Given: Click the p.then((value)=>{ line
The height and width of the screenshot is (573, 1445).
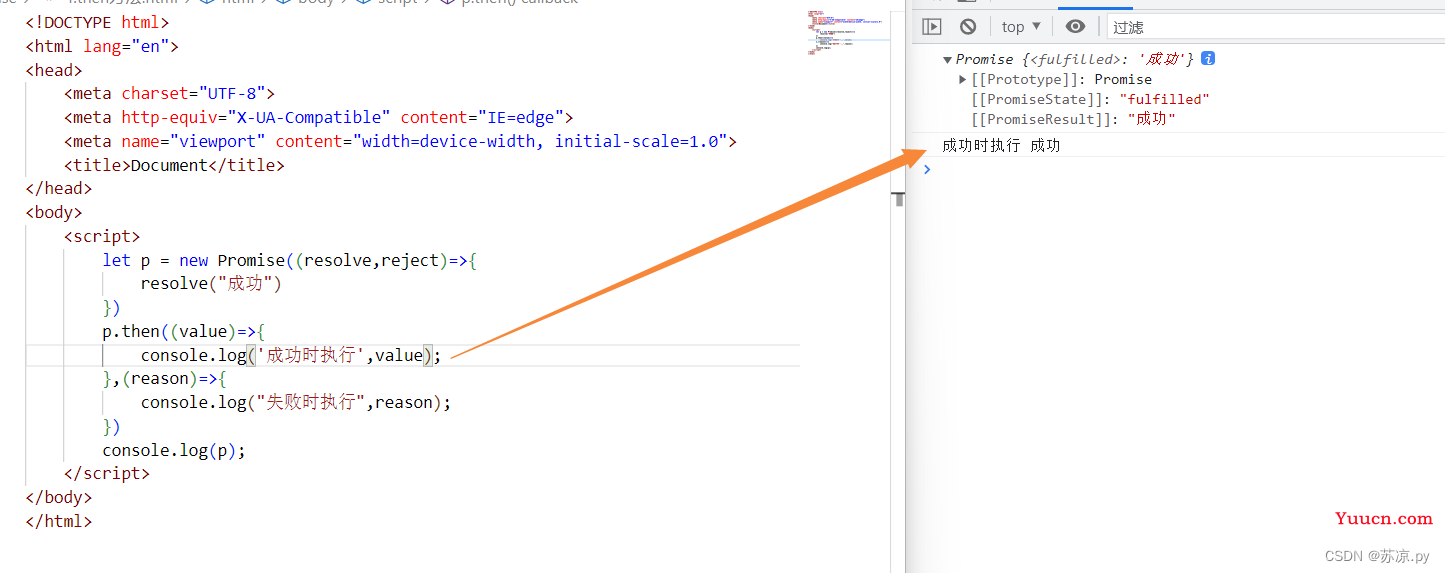Looking at the screenshot, I should [183, 331].
